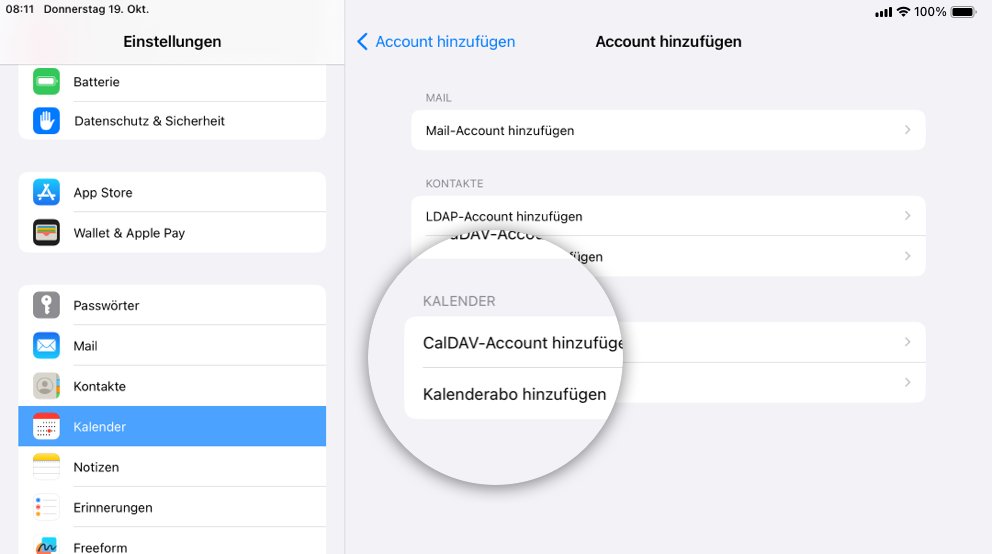Open chevron on second Kontakte row
The height and width of the screenshot is (554, 992).
click(x=907, y=256)
